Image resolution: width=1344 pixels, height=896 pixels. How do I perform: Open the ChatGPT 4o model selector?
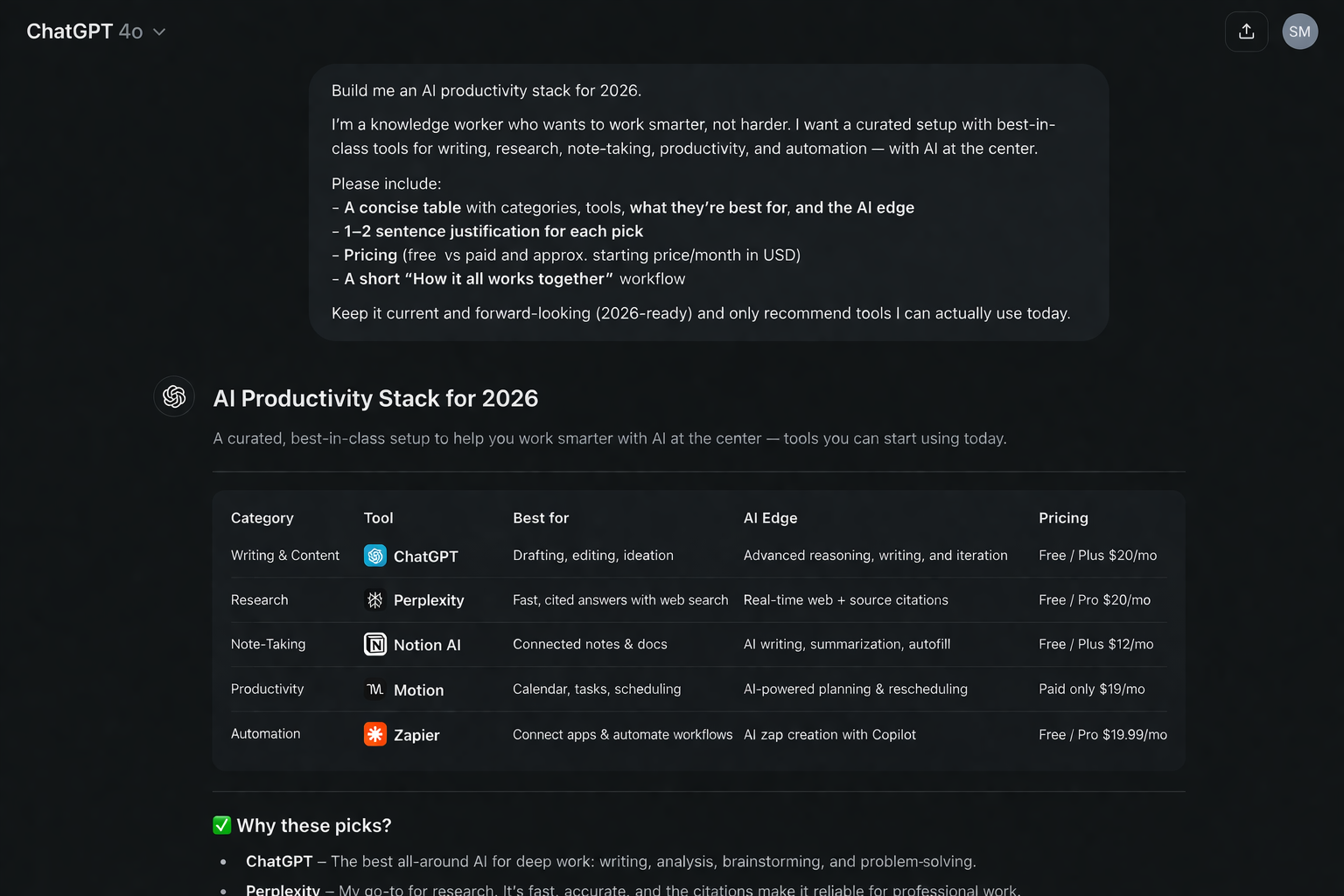coord(85,31)
